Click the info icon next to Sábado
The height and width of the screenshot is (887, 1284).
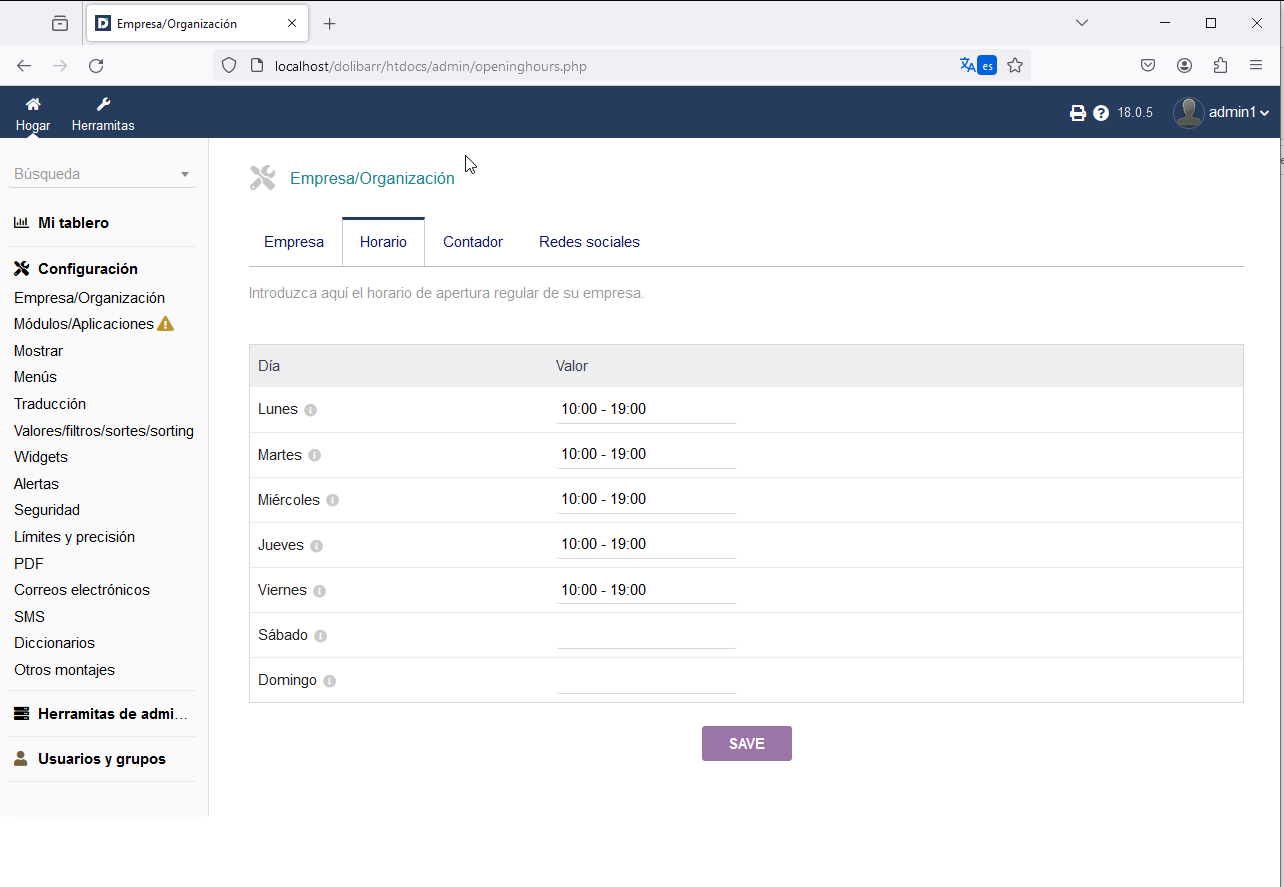click(320, 636)
